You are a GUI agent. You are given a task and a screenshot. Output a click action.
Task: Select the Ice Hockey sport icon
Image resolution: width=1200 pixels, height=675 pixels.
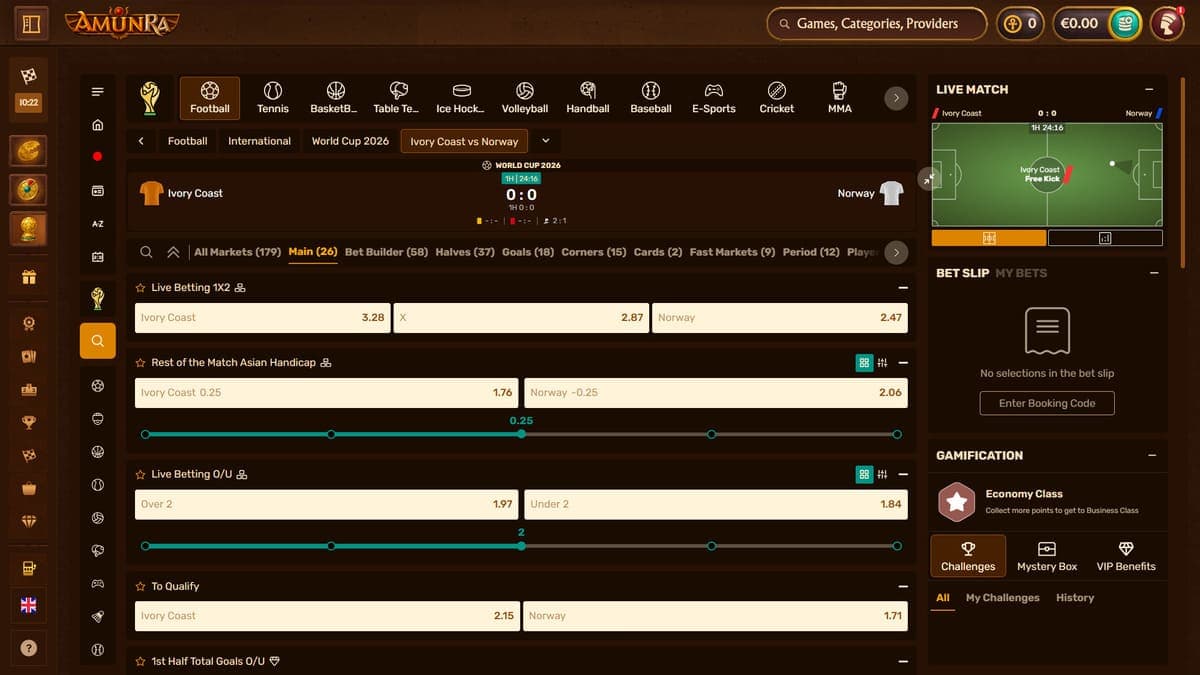(460, 98)
